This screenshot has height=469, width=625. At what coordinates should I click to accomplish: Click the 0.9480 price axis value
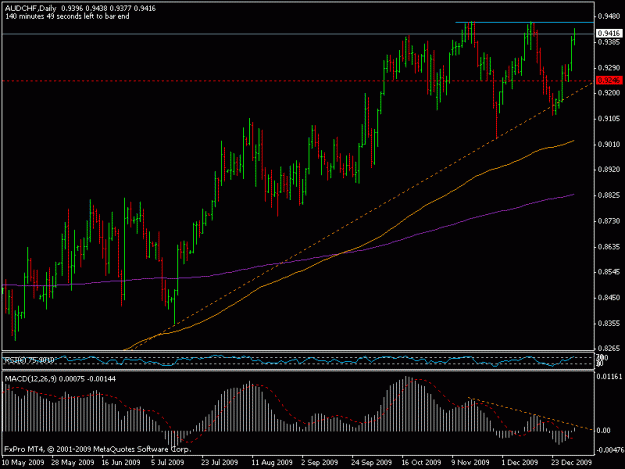(609, 16)
